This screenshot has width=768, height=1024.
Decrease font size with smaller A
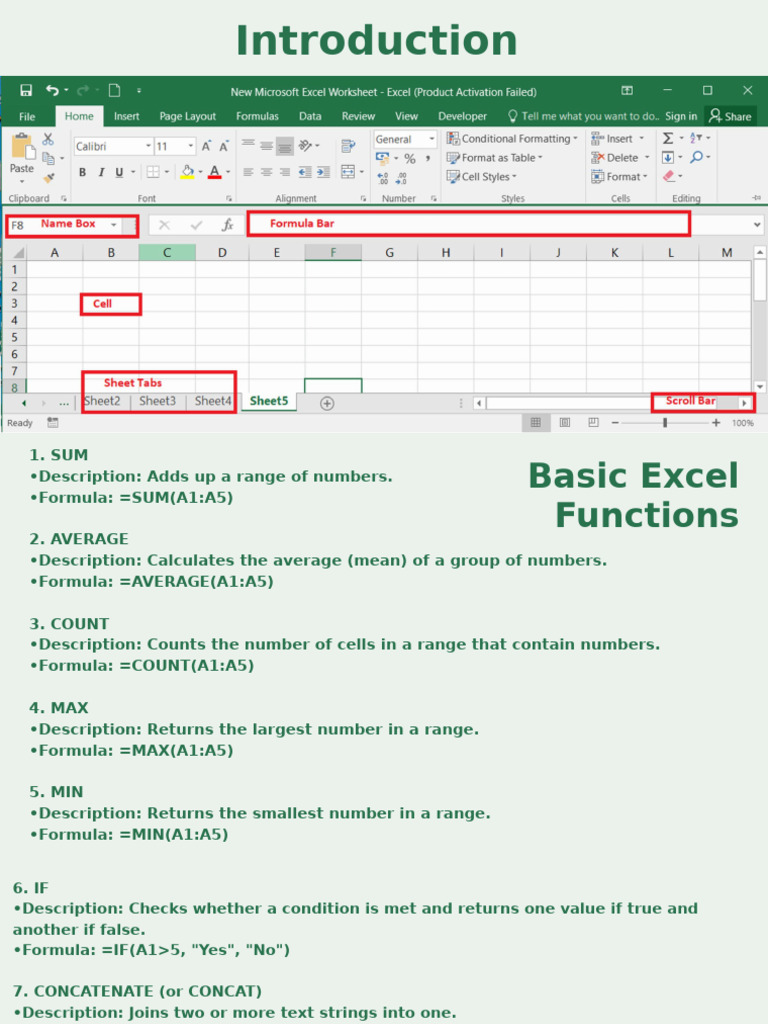223,146
